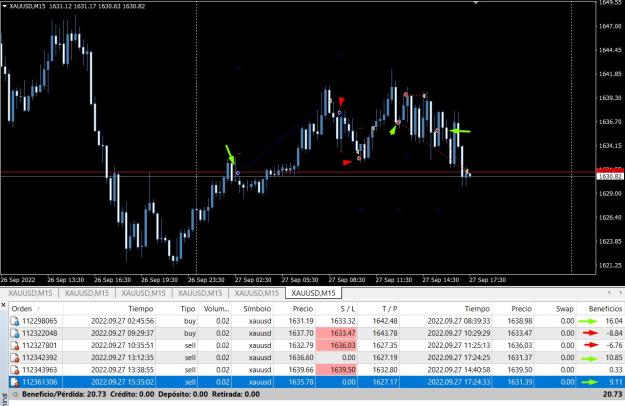This screenshot has height=406, width=625.
Task: Open the third XAUUSD,M15 chart tab
Action: click(x=143, y=293)
